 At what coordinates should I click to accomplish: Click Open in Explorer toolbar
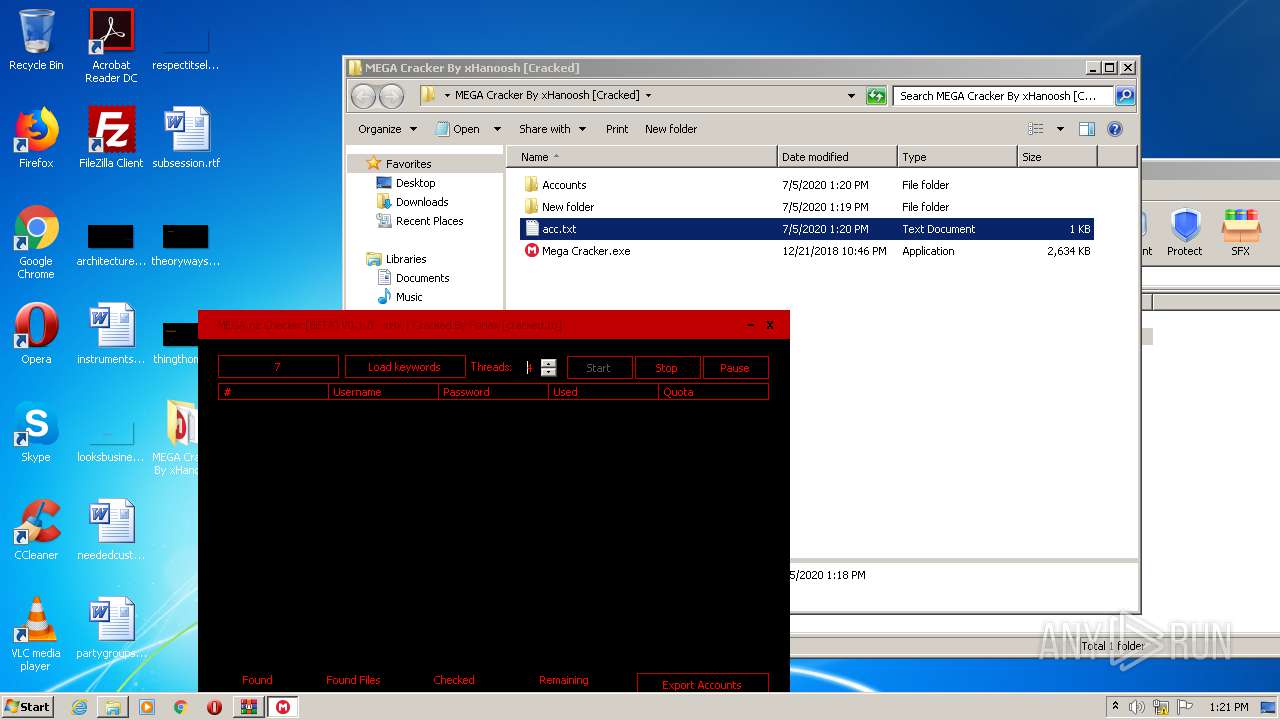[x=458, y=129]
